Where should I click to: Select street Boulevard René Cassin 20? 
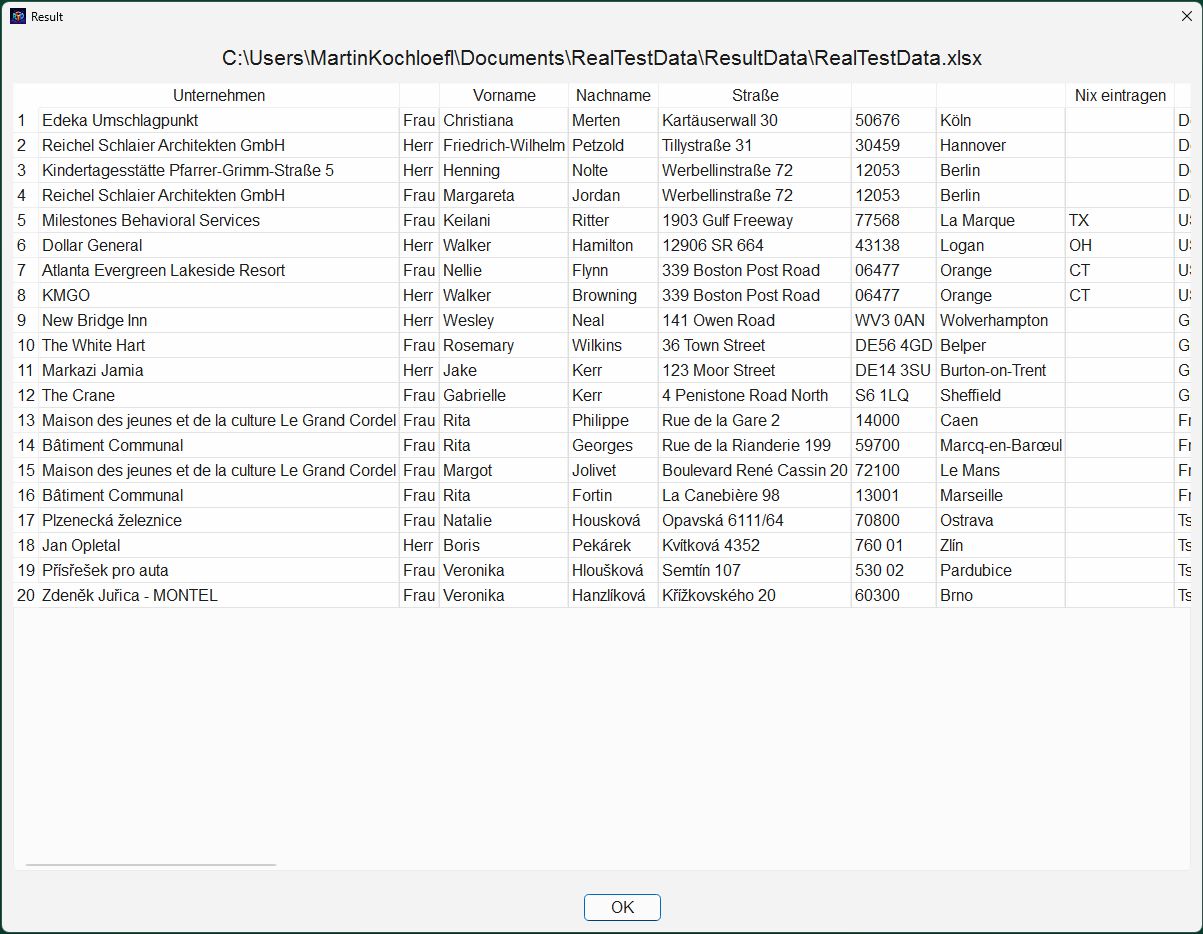[x=755, y=470]
